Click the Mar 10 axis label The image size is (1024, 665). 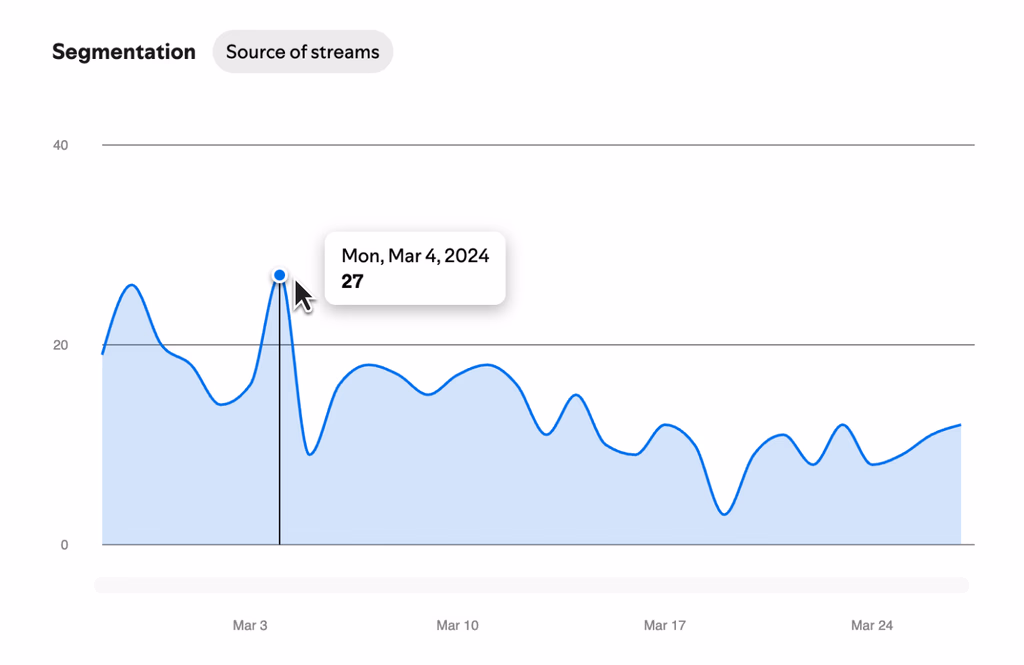[x=457, y=625]
